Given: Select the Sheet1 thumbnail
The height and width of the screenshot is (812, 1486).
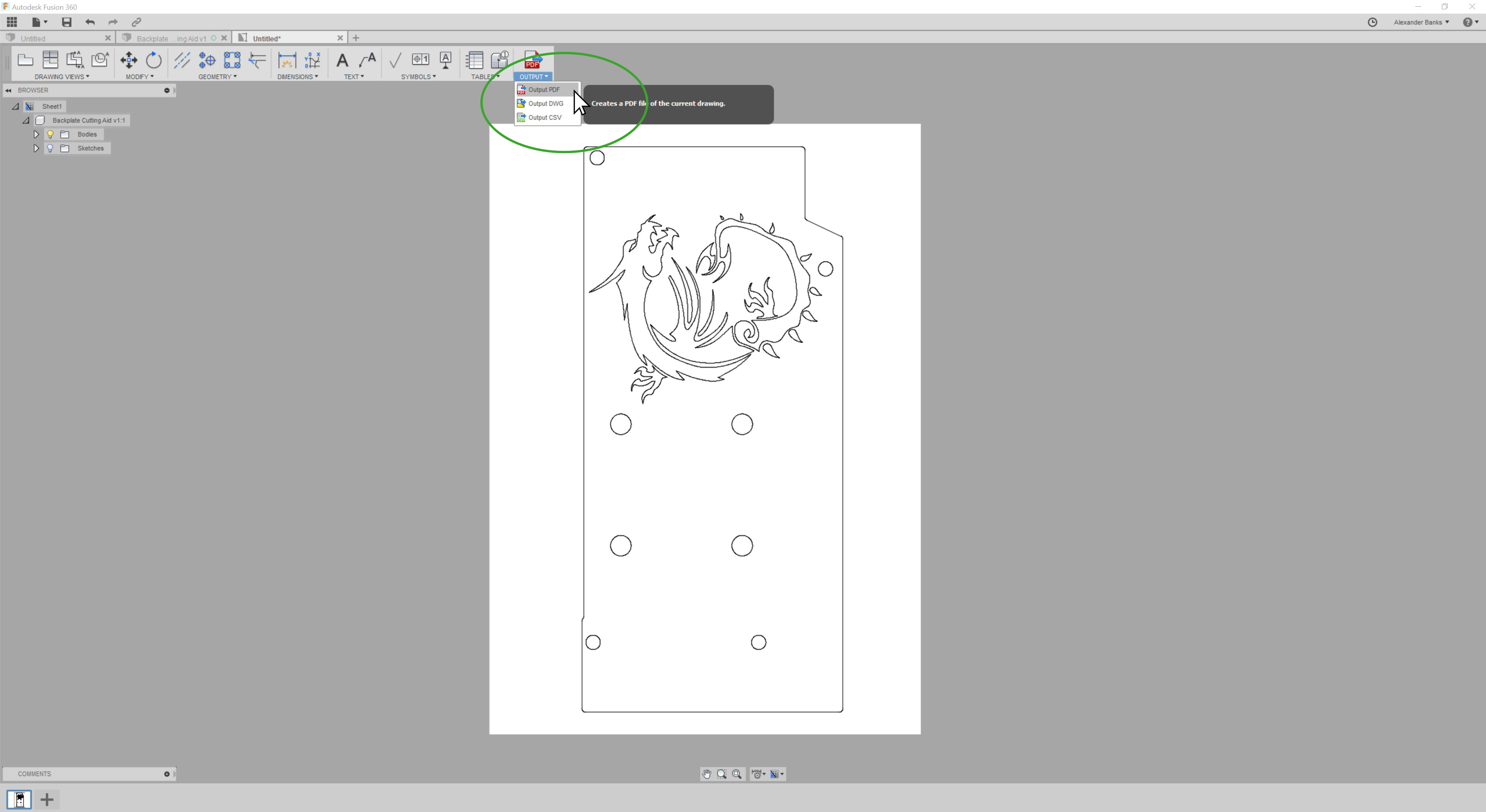Looking at the screenshot, I should [19, 799].
